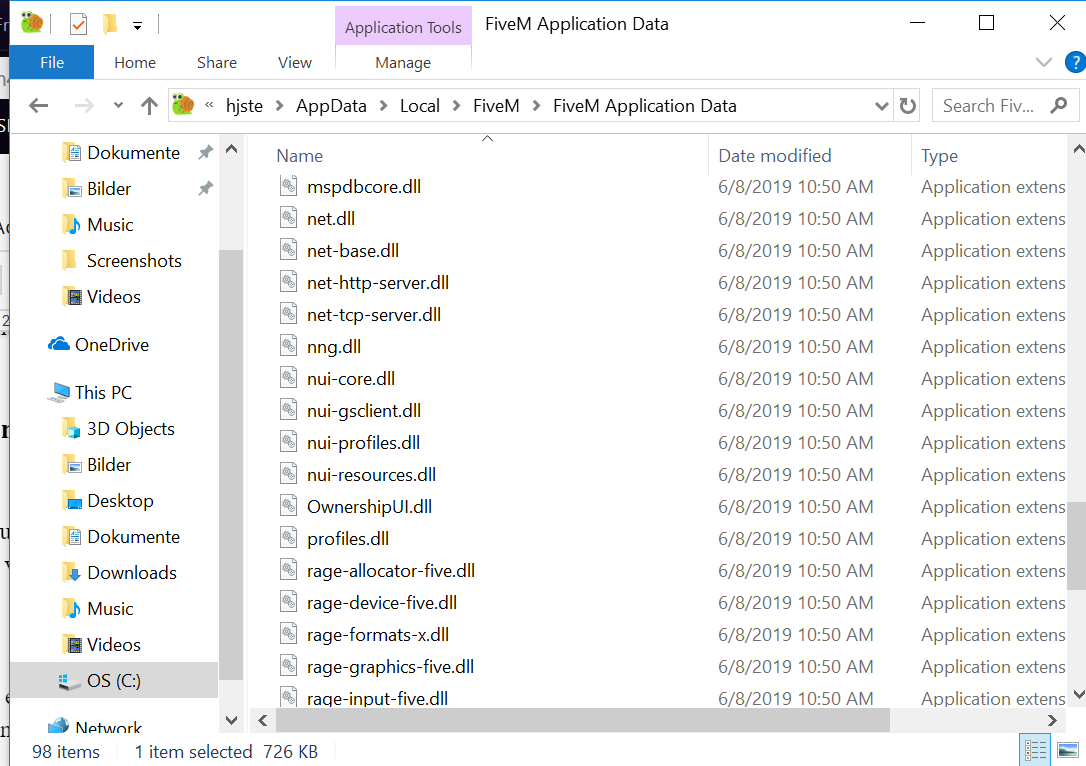Open the Recent locations dropdown
The height and width of the screenshot is (766, 1086).
(118, 106)
